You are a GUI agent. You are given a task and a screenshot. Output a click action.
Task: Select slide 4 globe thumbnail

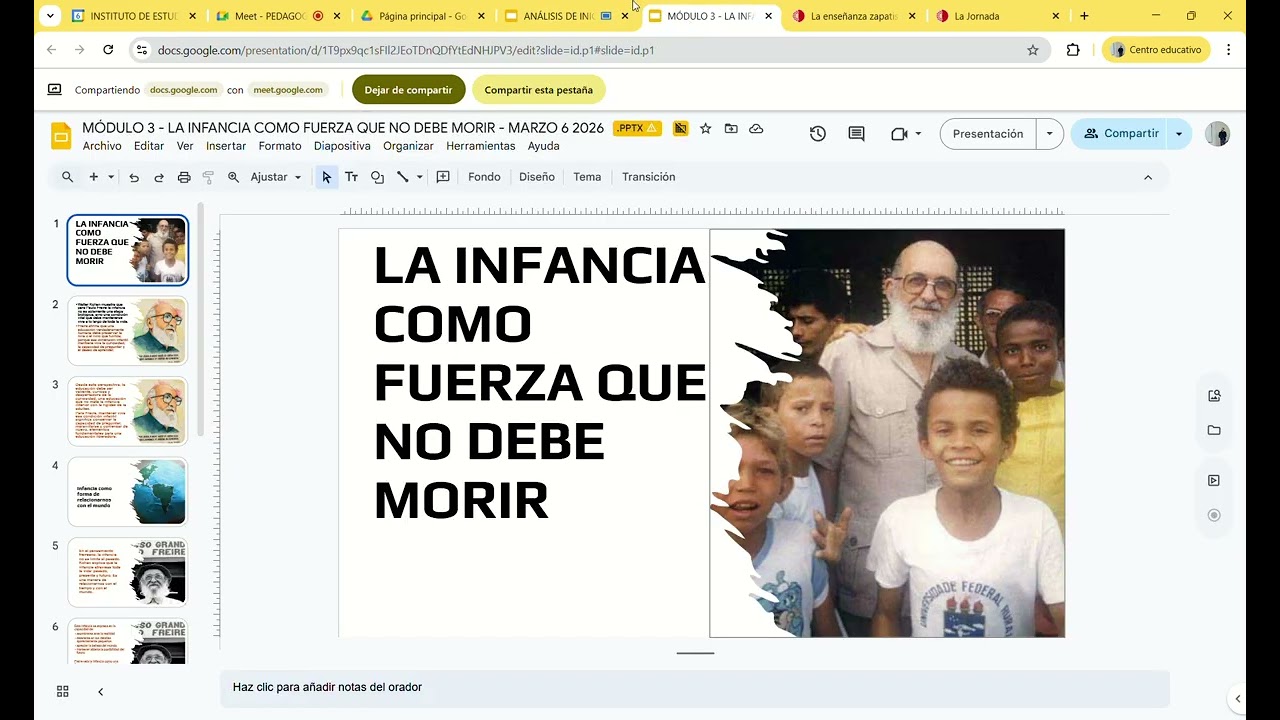pyautogui.click(x=128, y=492)
